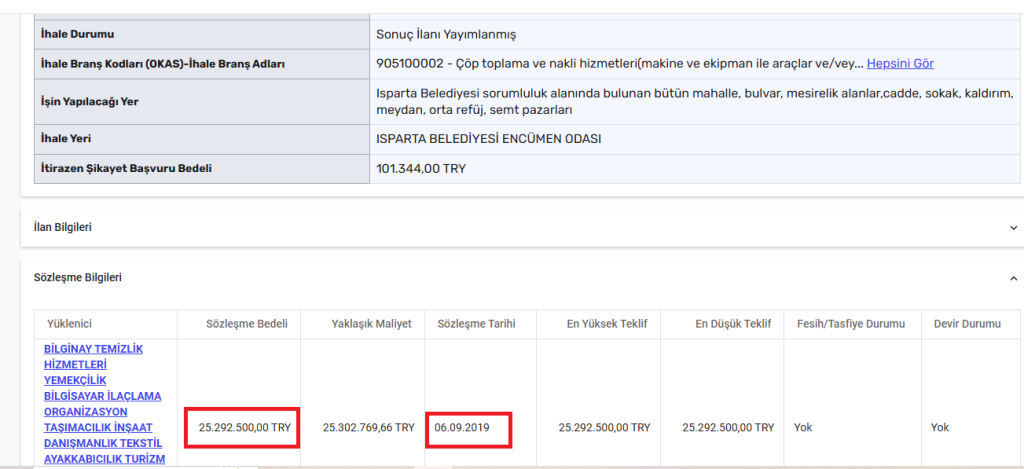Click the Sonuç İlanı Yayımlanmış status text
1024x469 pixels.
(x=447, y=35)
